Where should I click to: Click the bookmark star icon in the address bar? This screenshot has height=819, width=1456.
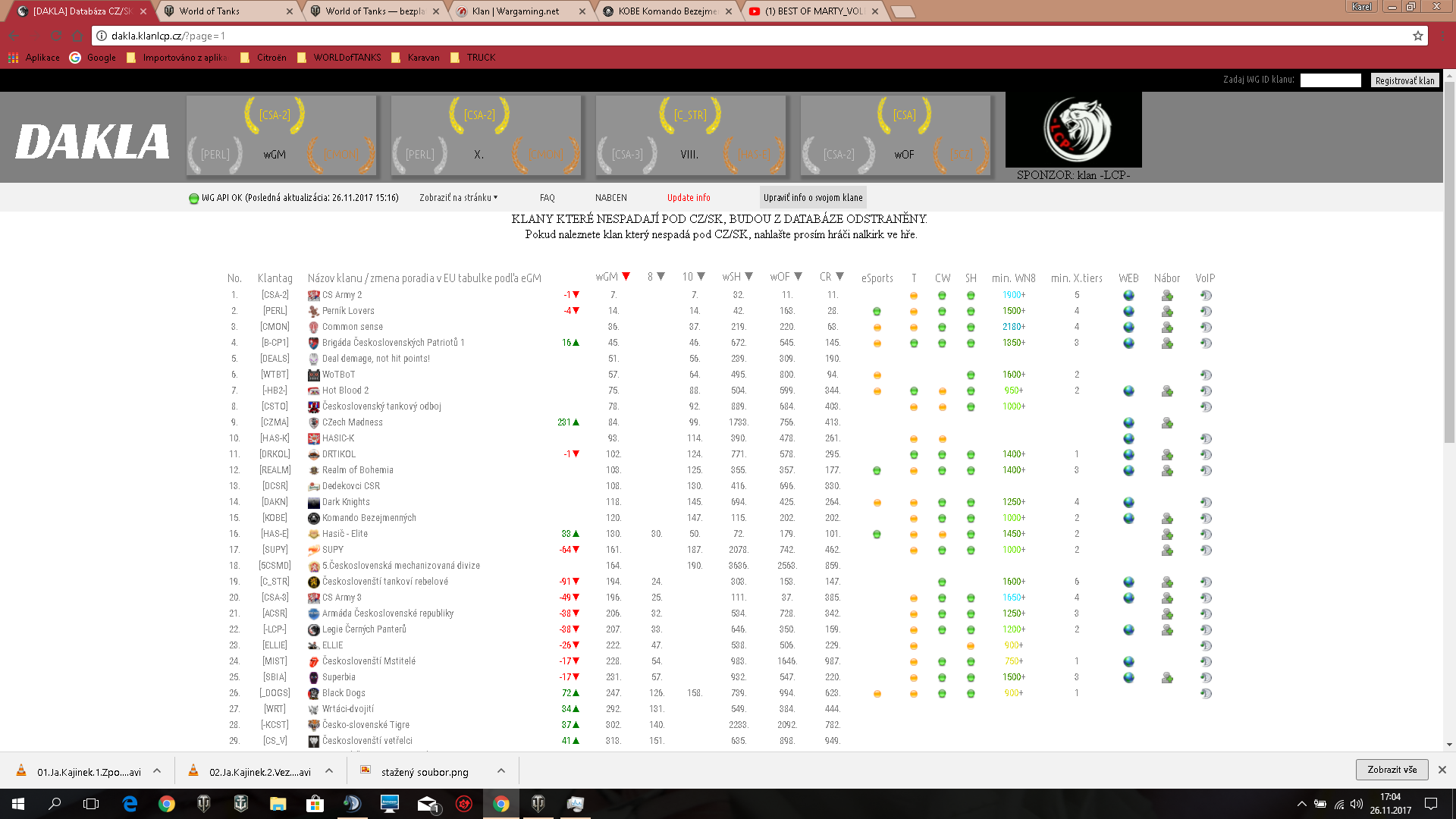coord(1417,36)
